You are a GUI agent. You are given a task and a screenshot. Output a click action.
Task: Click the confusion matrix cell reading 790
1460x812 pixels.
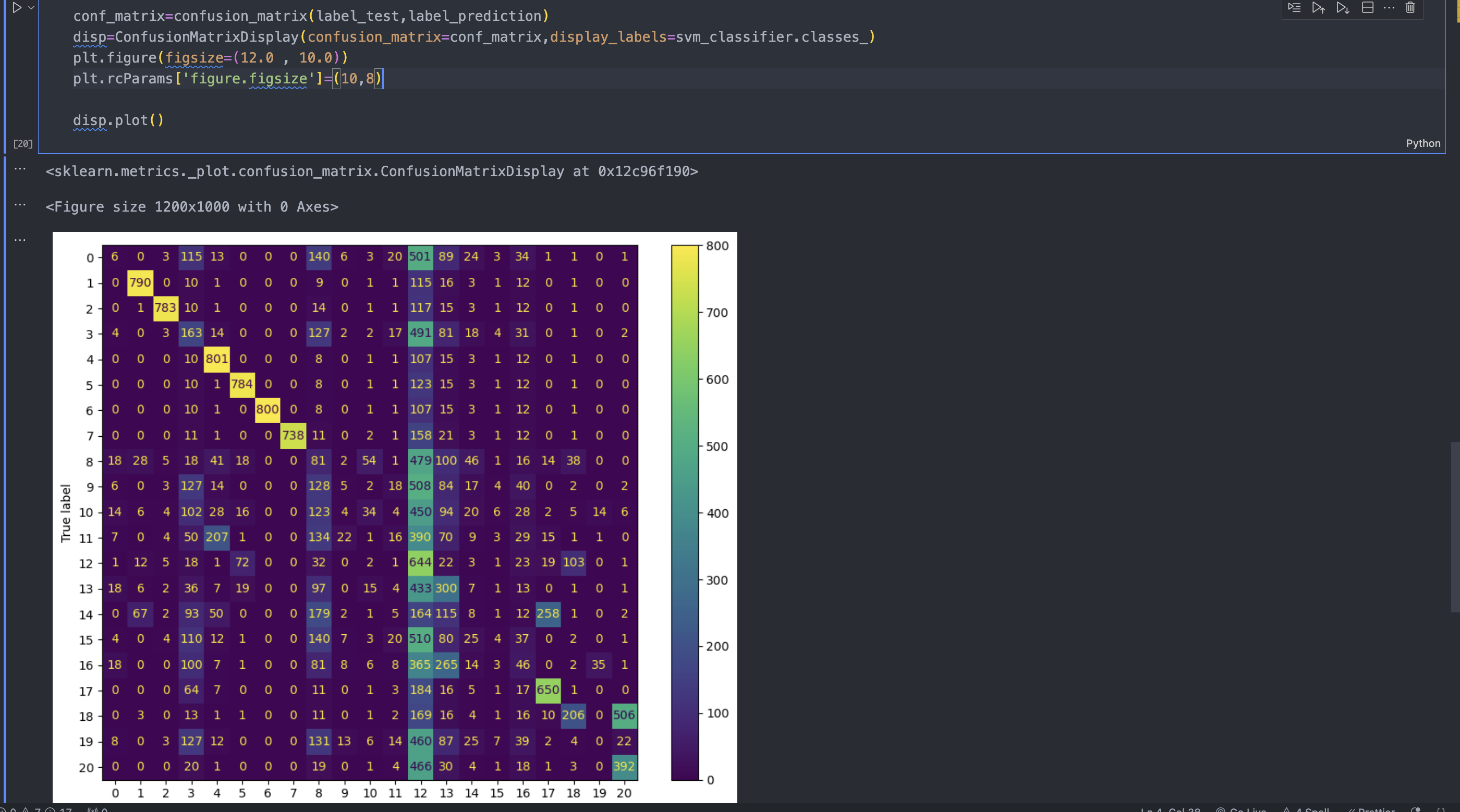point(140,282)
